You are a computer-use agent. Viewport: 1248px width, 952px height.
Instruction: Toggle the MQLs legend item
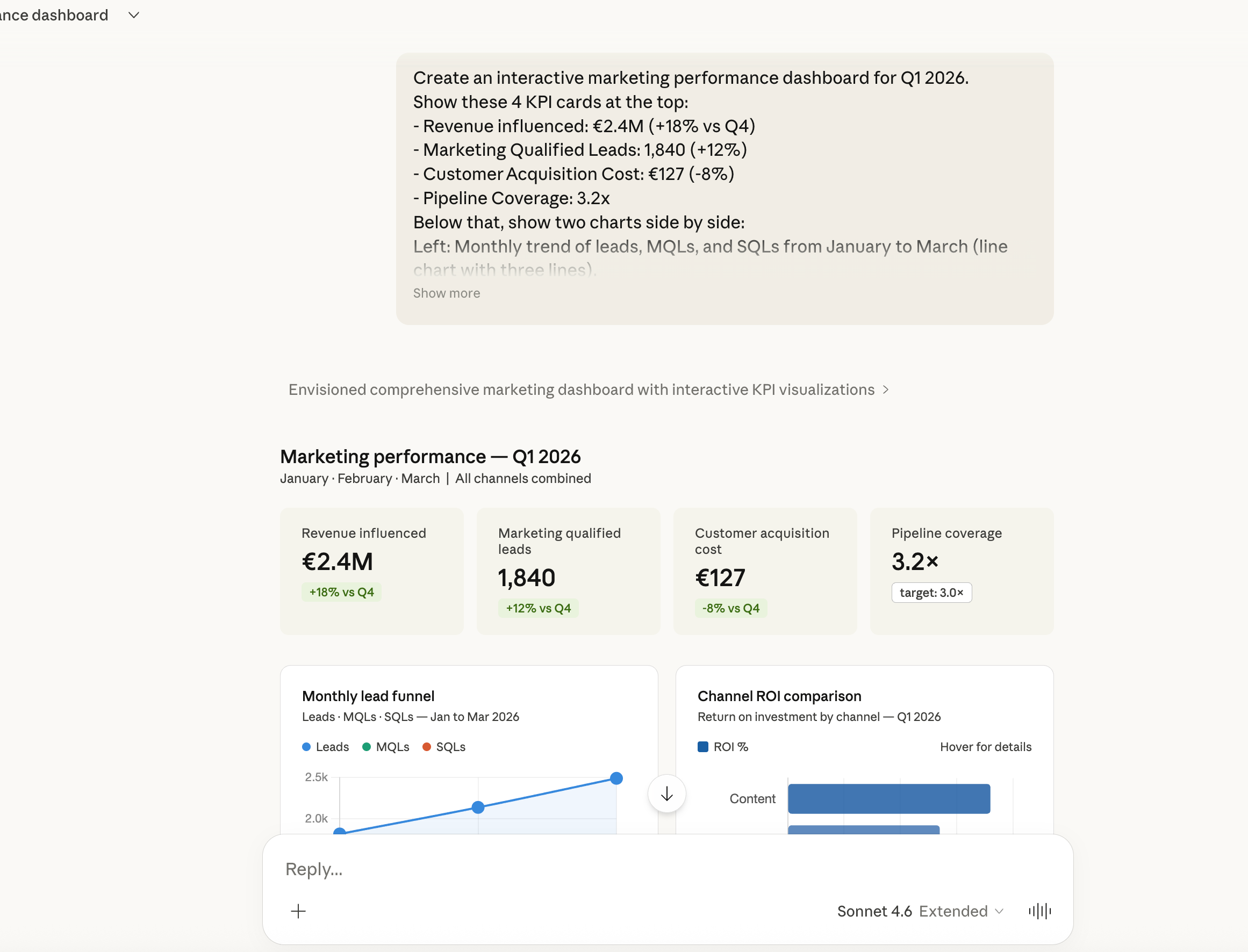pyautogui.click(x=386, y=747)
